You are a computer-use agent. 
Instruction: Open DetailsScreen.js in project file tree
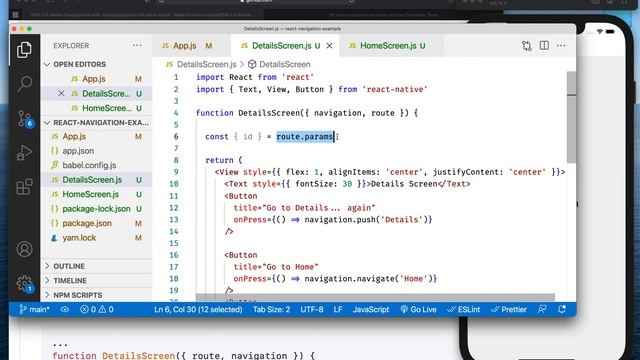click(96, 180)
